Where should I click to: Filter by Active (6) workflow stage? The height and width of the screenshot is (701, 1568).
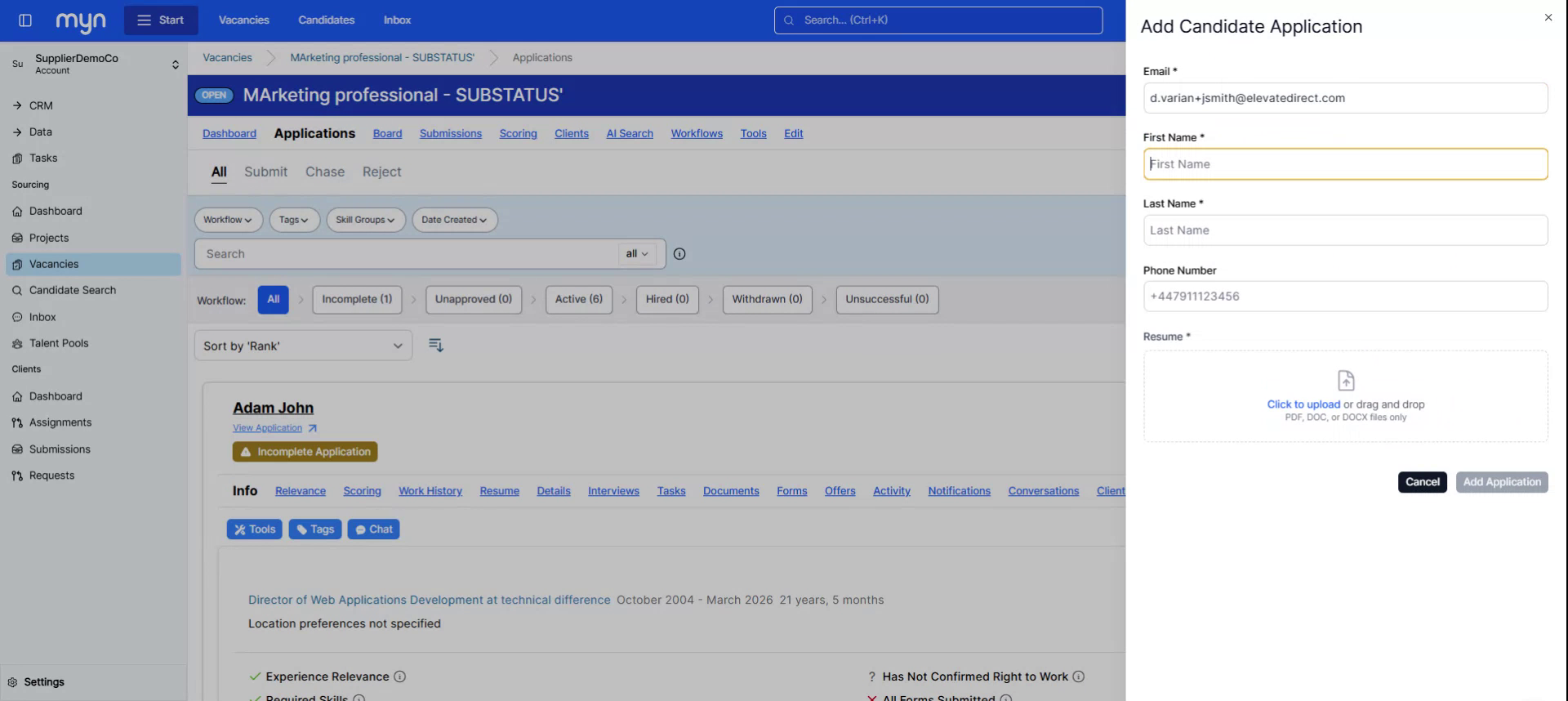(578, 299)
